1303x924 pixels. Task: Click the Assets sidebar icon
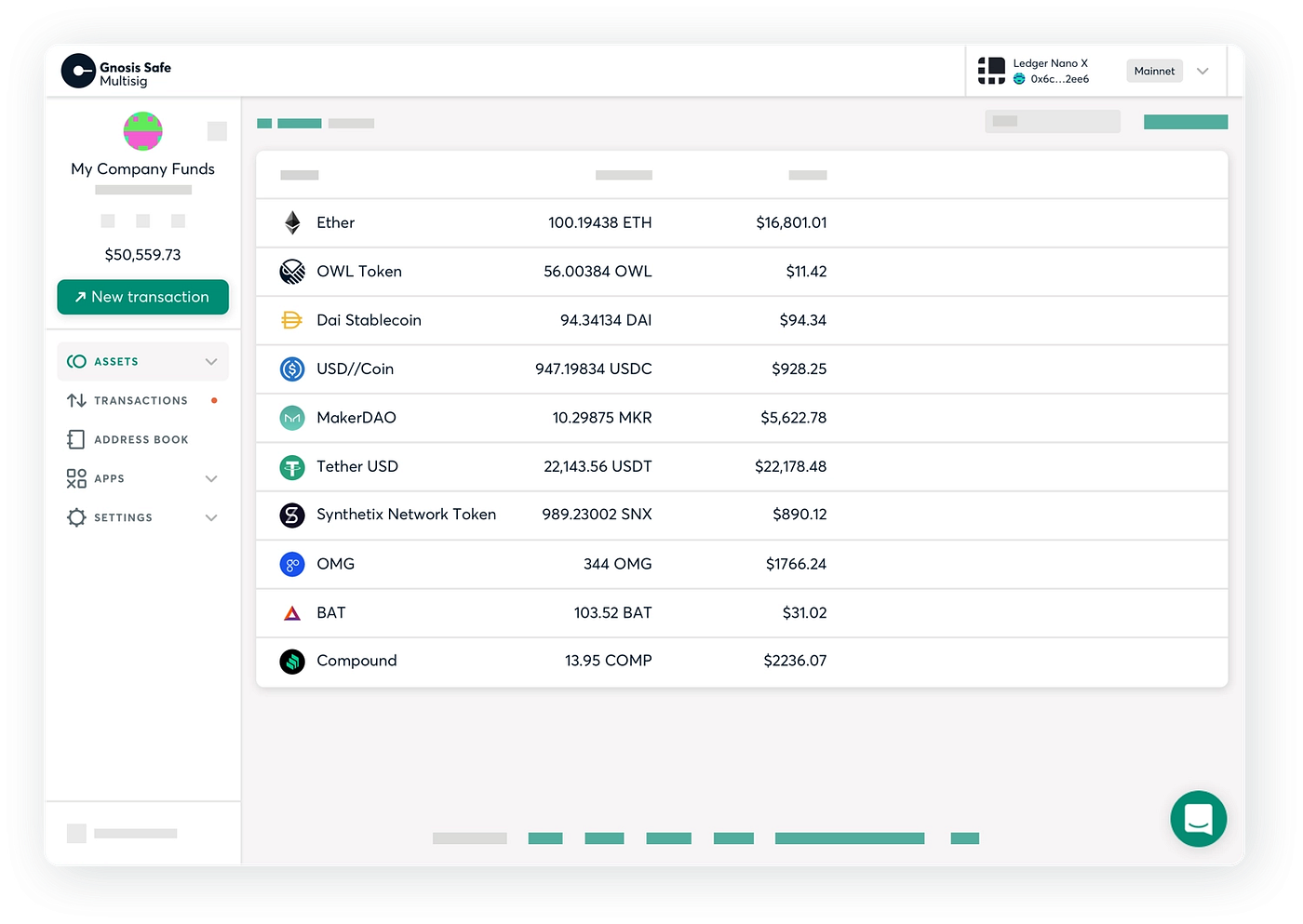tap(76, 361)
